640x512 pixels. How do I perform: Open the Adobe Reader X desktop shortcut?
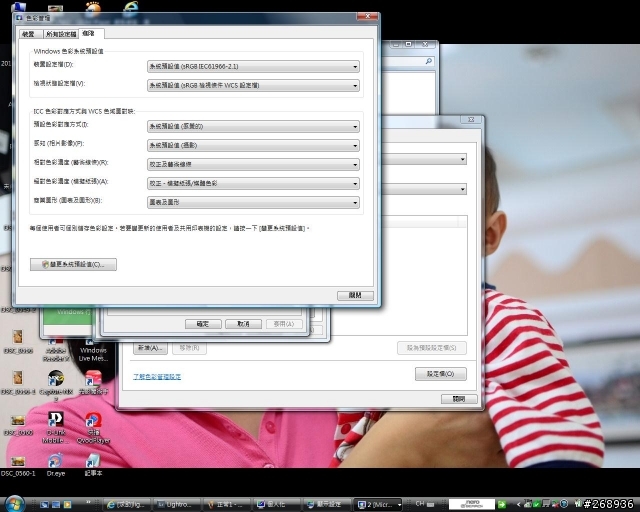[56, 351]
